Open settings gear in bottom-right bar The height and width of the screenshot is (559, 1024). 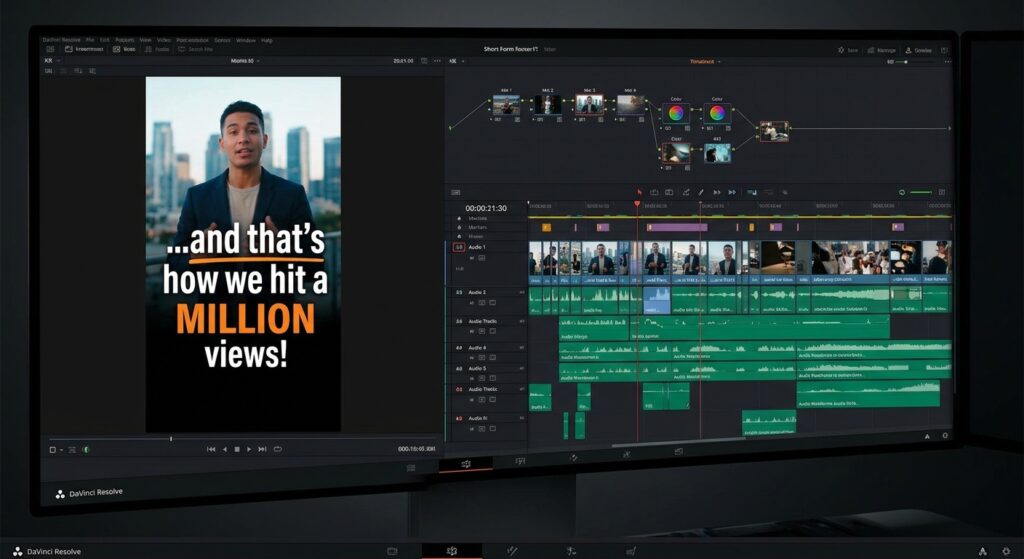point(1006,552)
